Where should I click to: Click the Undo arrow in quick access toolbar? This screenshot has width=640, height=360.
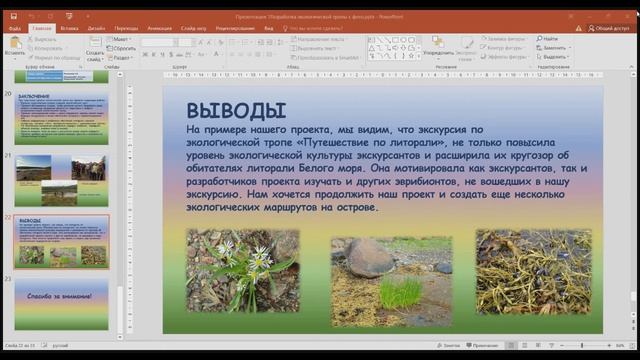tap(31, 16)
